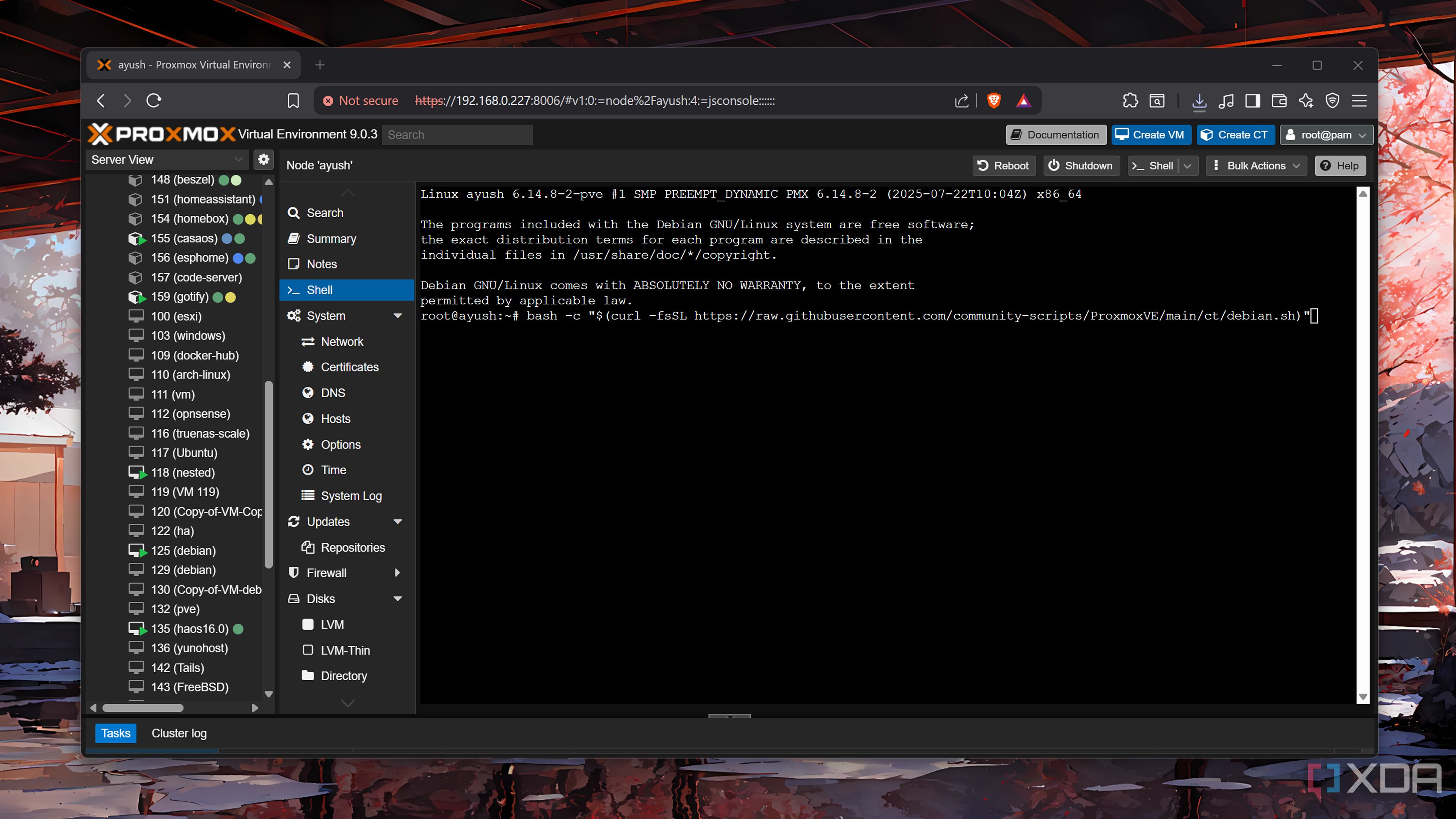Image resolution: width=1456 pixels, height=819 pixels.
Task: Open the browser hamburger menu
Action: [1359, 100]
